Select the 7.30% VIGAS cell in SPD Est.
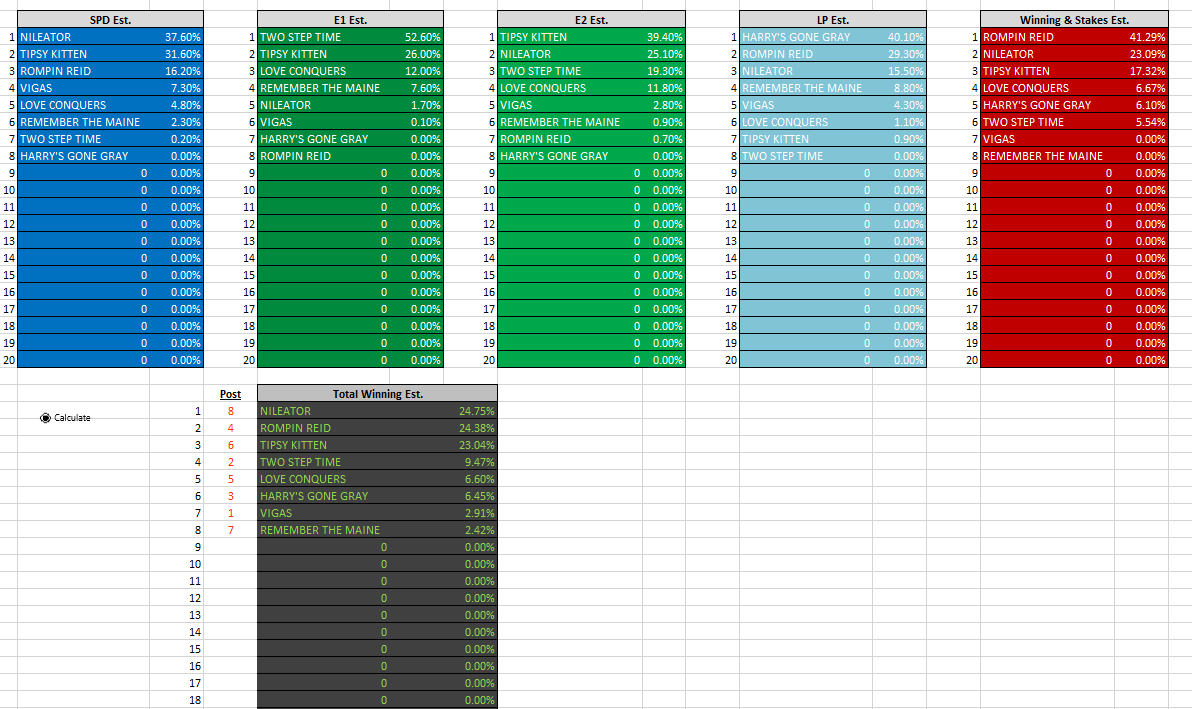1192x709 pixels. (184, 88)
